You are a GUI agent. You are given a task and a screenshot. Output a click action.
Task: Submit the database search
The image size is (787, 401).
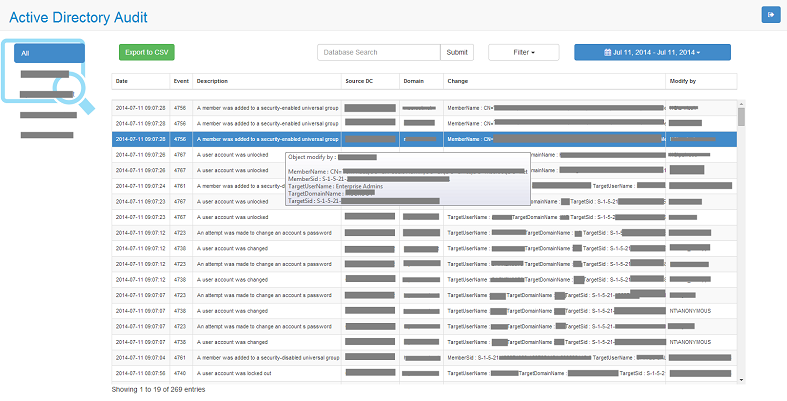(457, 52)
